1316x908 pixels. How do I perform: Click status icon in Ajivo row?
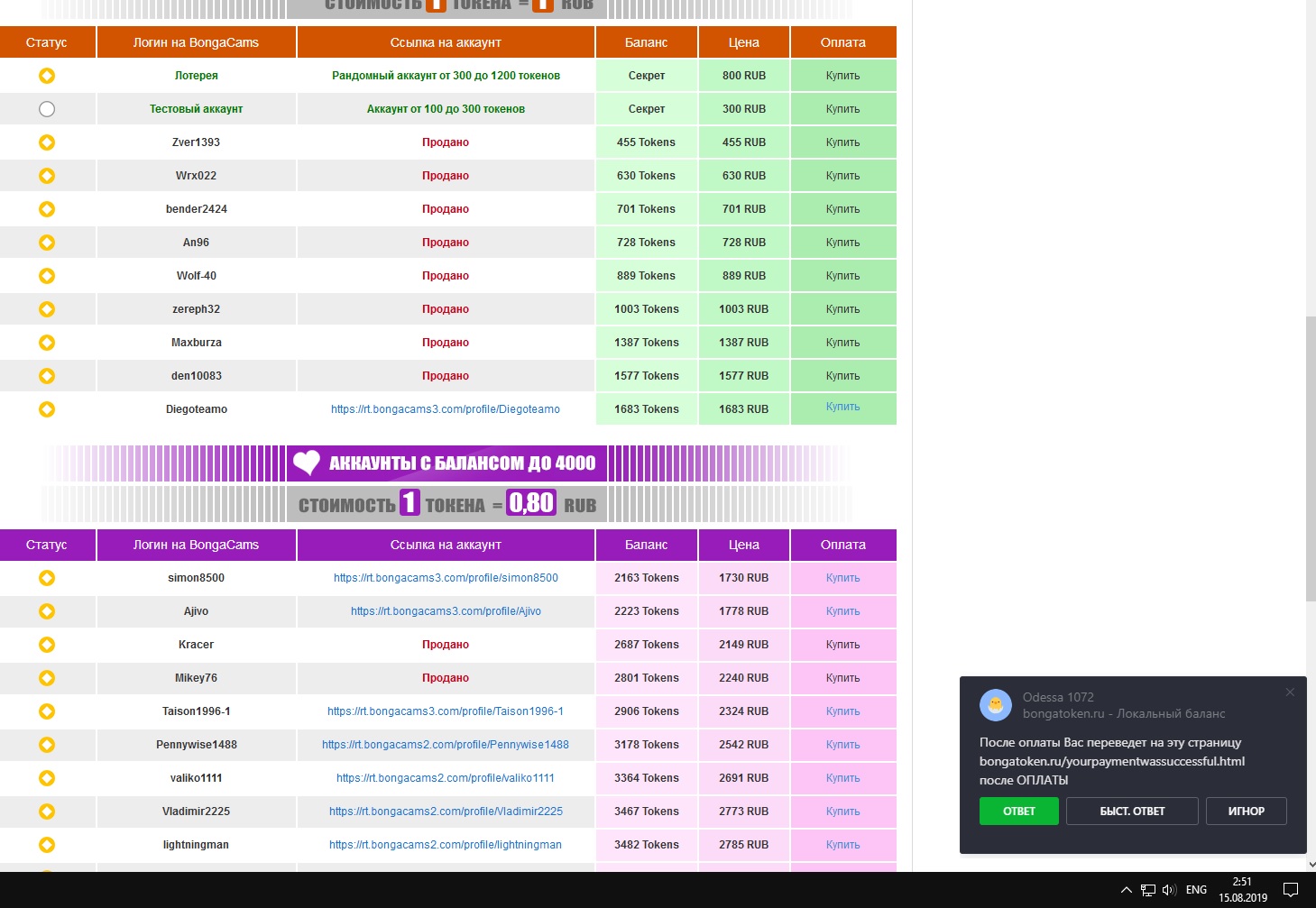click(x=47, y=611)
